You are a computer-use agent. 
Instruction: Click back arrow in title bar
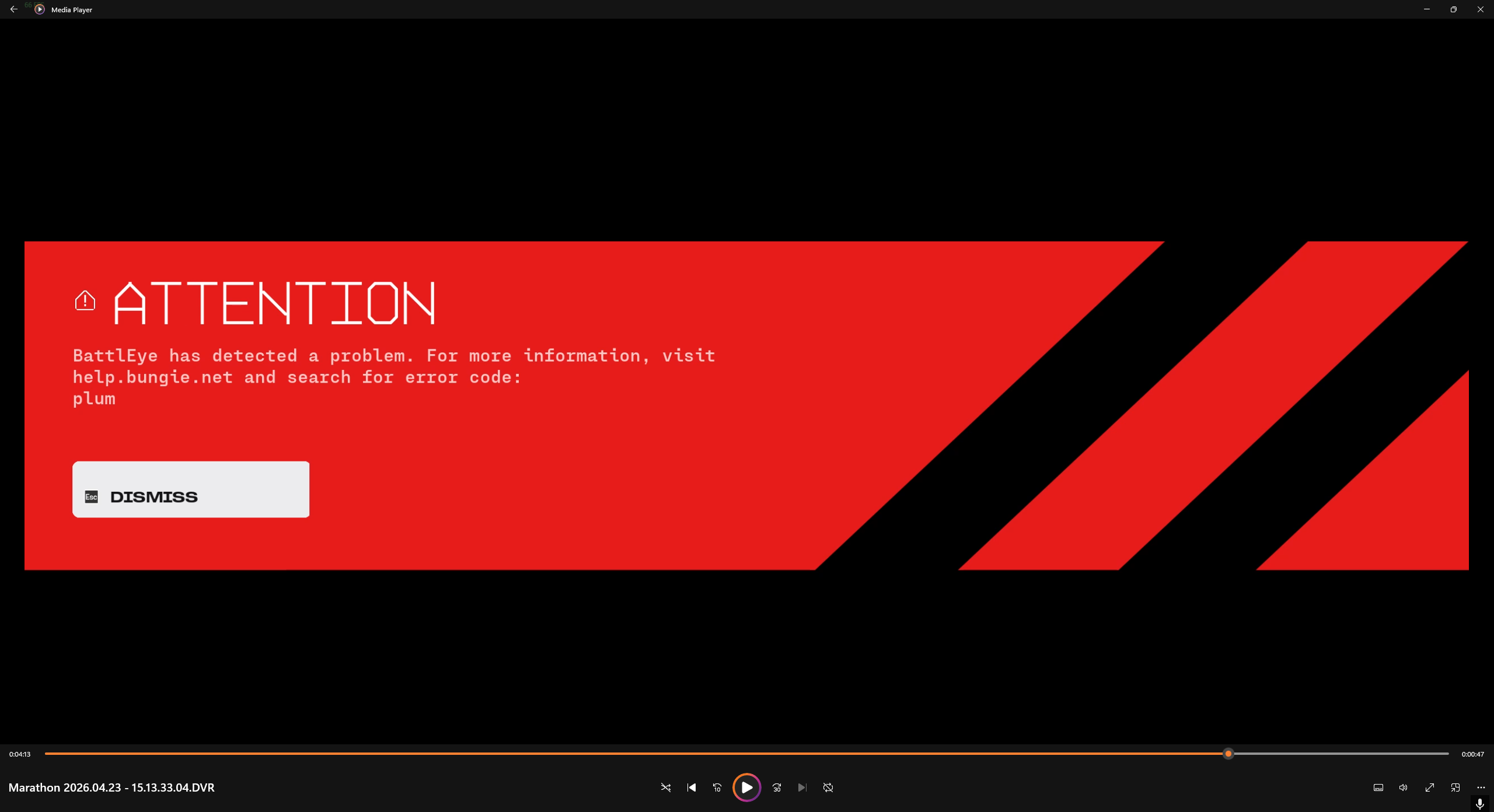14,9
